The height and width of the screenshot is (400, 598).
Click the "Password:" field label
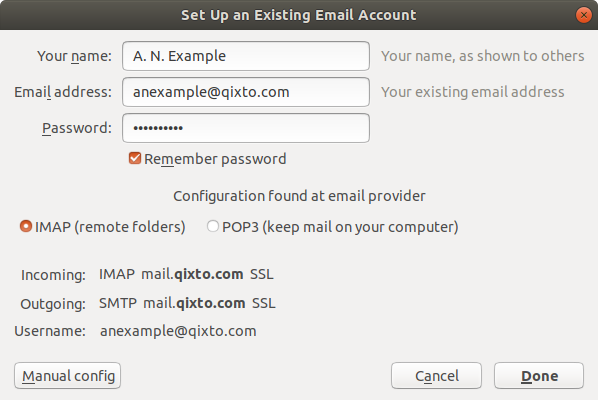tap(77, 128)
